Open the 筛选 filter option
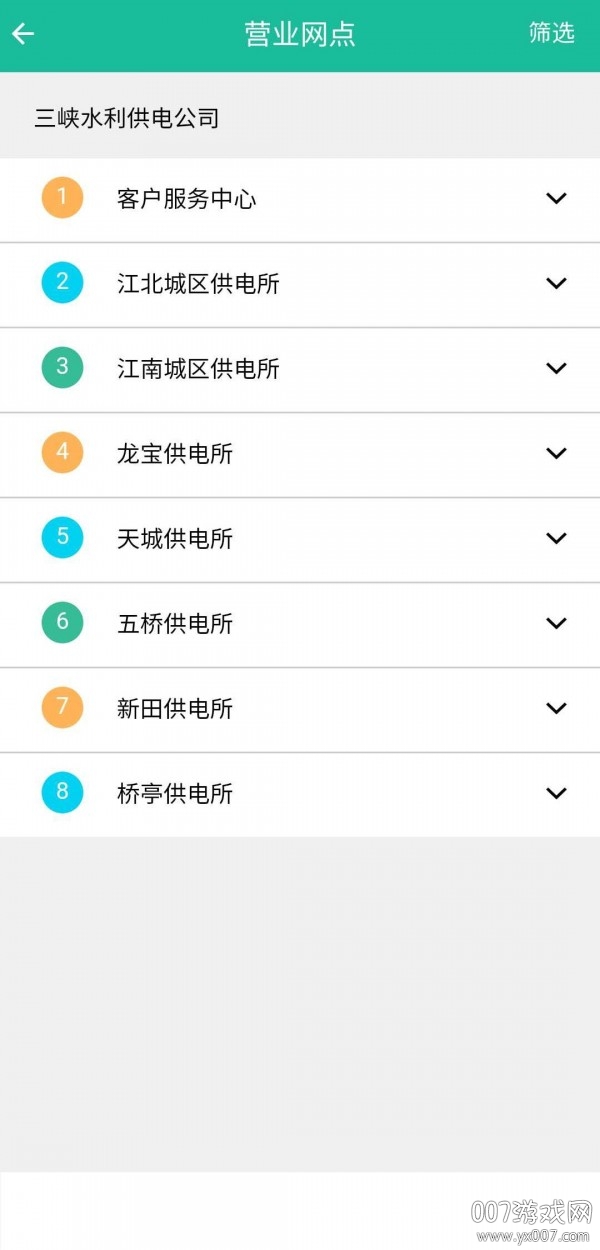This screenshot has width=600, height=1250. (x=552, y=33)
